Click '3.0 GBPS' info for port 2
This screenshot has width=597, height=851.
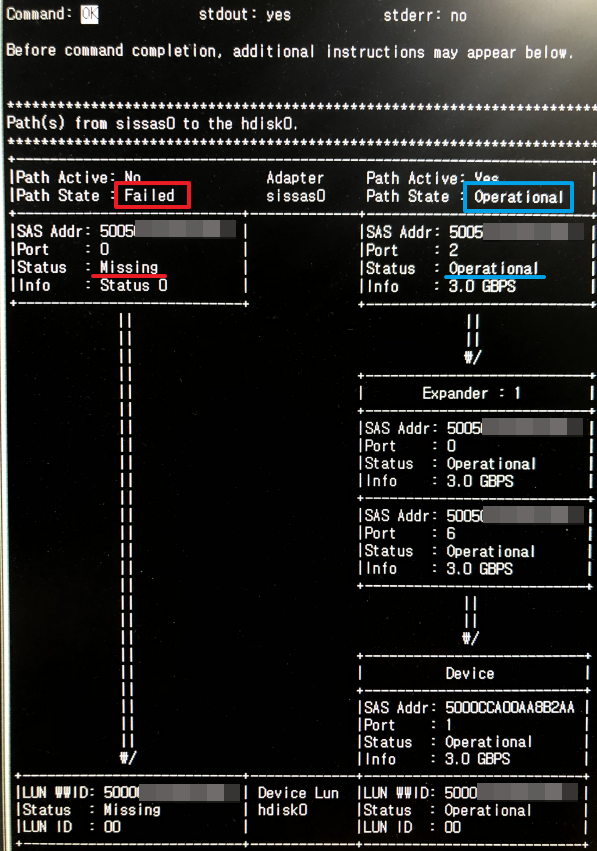click(x=482, y=286)
